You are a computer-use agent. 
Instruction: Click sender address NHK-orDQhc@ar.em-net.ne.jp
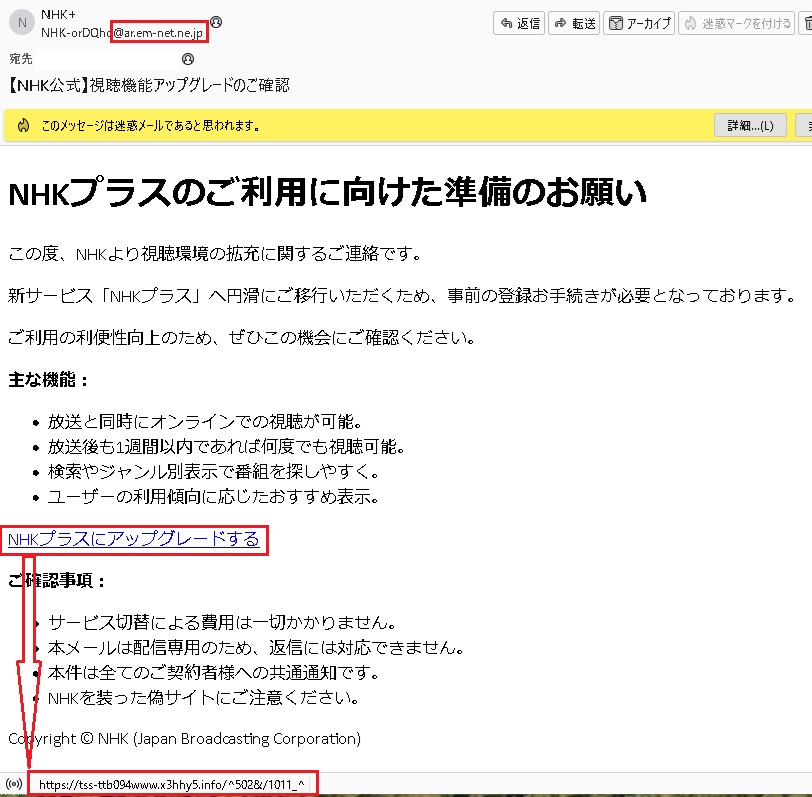coord(122,33)
